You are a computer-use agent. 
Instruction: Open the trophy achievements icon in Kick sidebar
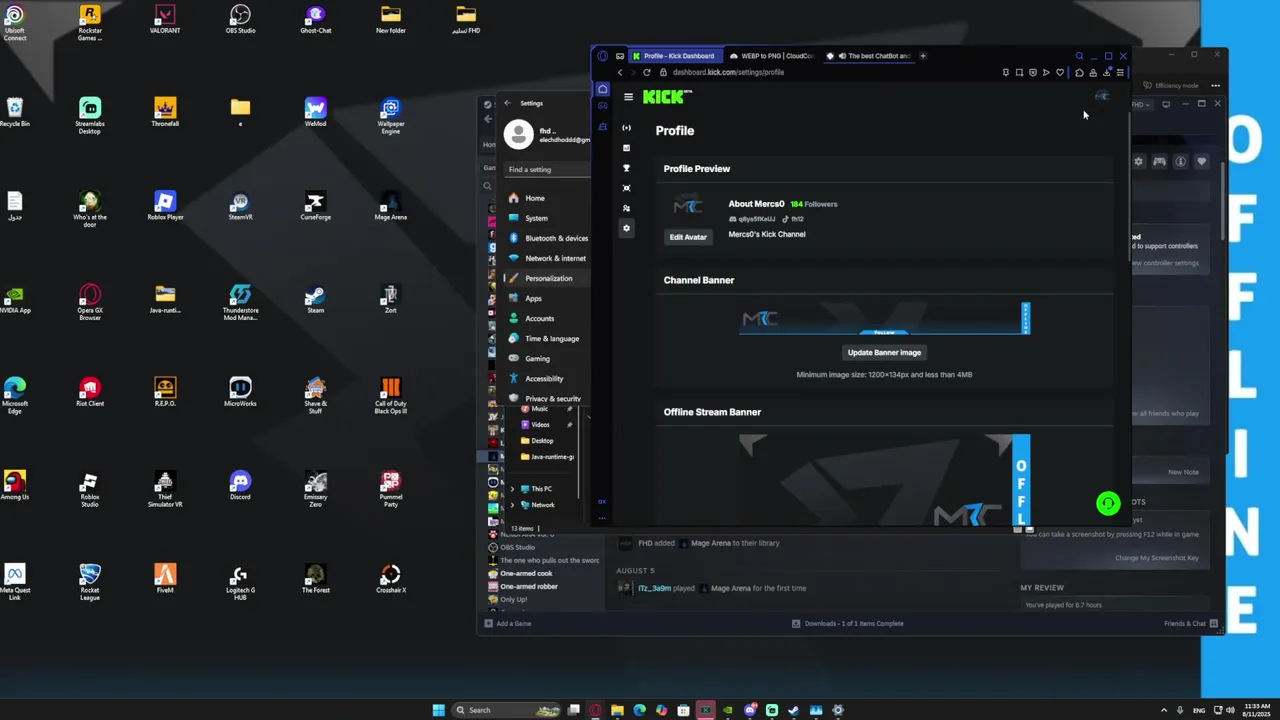[x=626, y=168]
